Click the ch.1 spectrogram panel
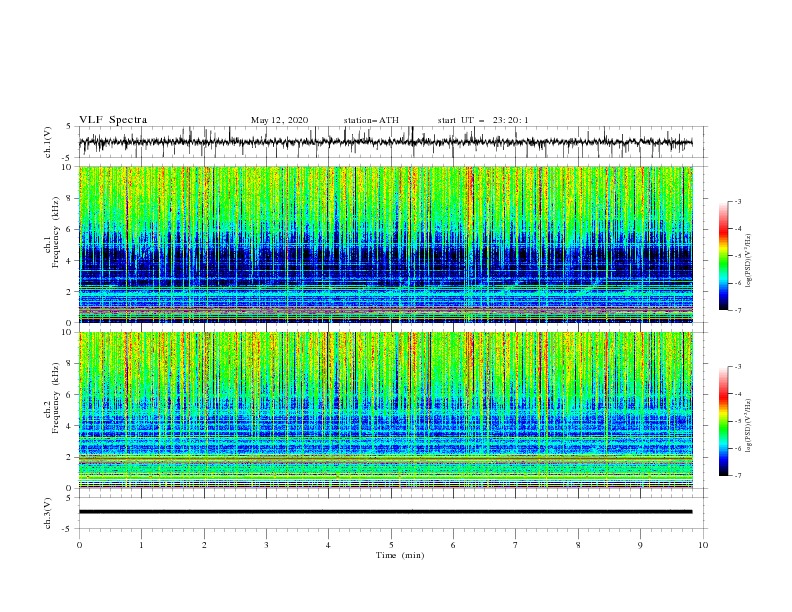This screenshot has height=612, width=792. pos(385,244)
